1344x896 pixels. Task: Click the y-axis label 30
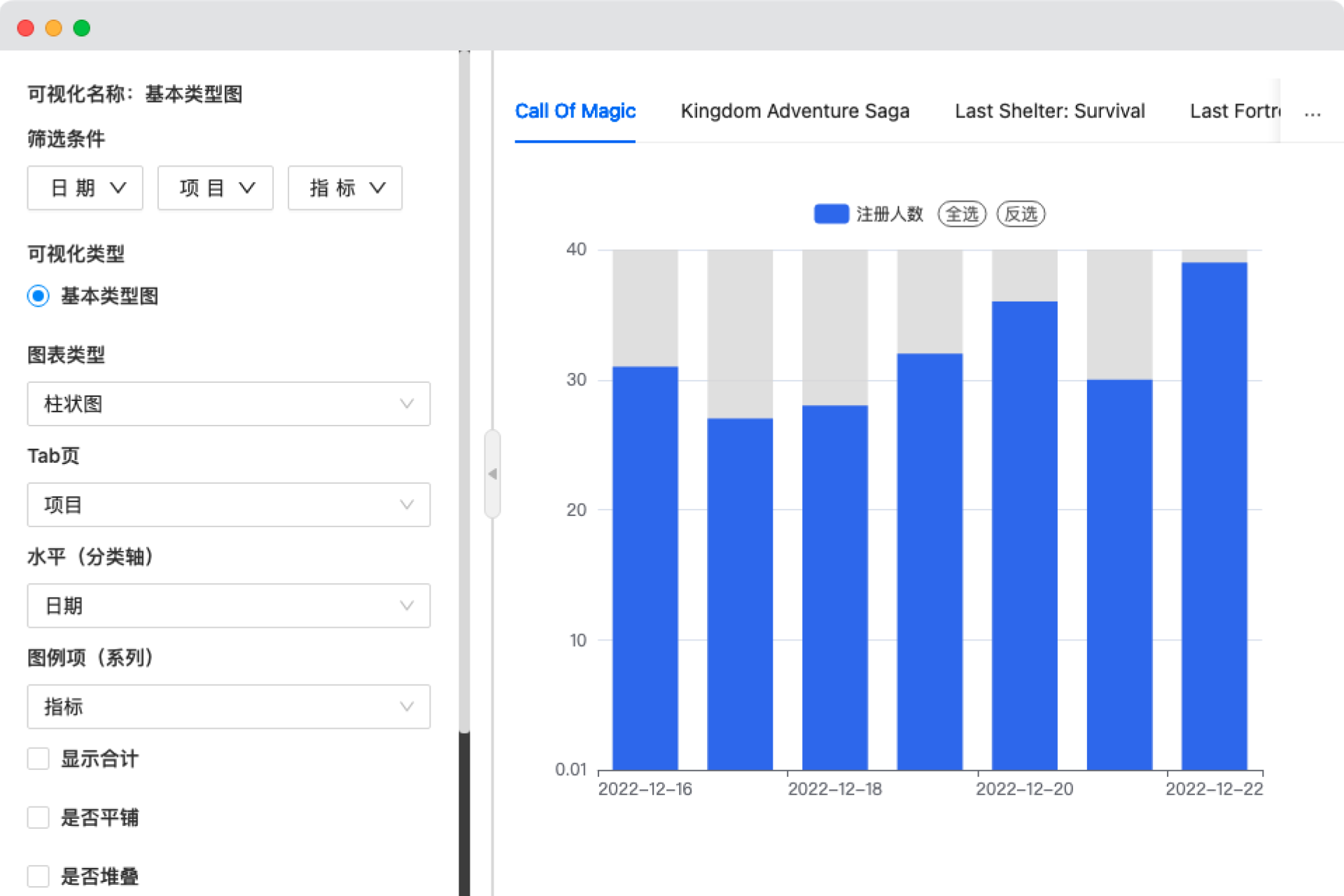tap(576, 379)
